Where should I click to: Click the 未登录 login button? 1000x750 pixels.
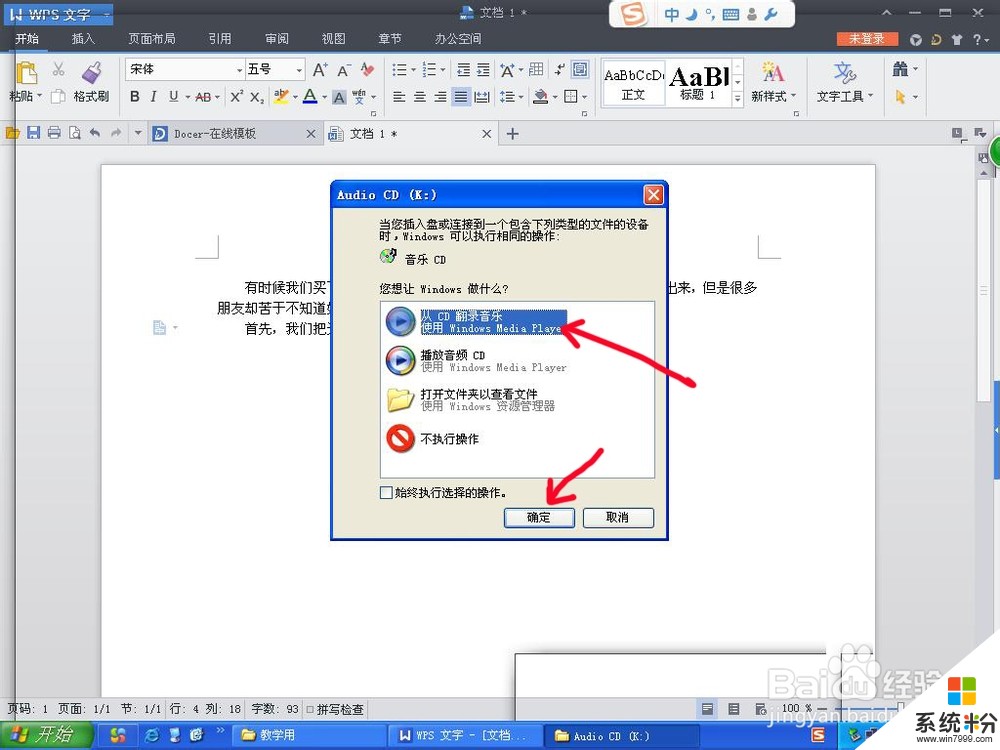[867, 39]
